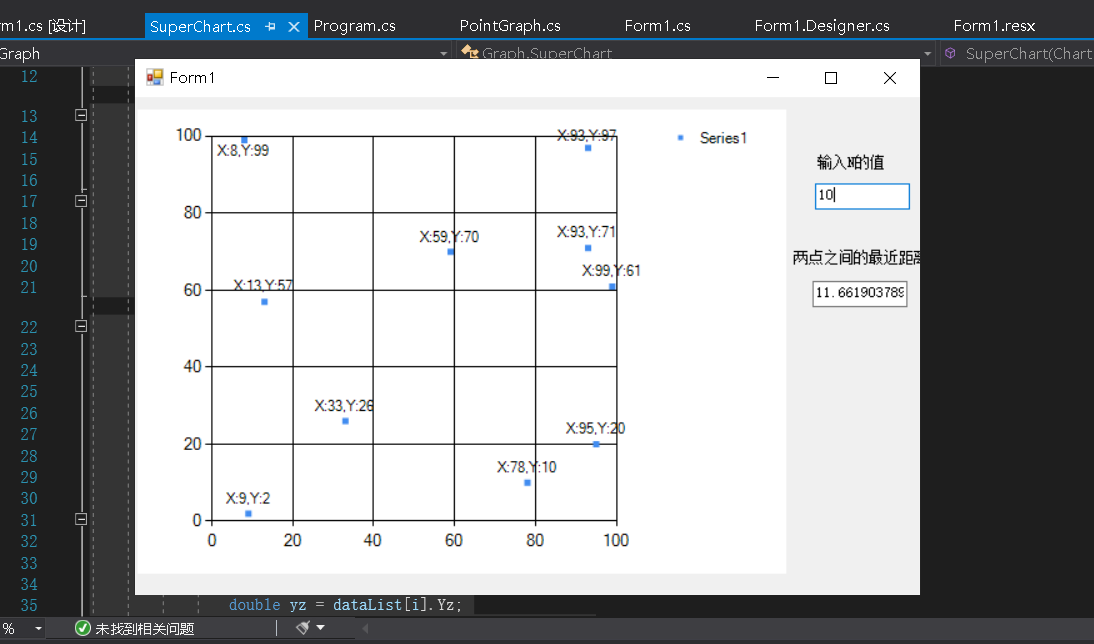Click the Series1 legend marker in the chart
Image resolution: width=1094 pixels, height=644 pixels.
pos(682,138)
